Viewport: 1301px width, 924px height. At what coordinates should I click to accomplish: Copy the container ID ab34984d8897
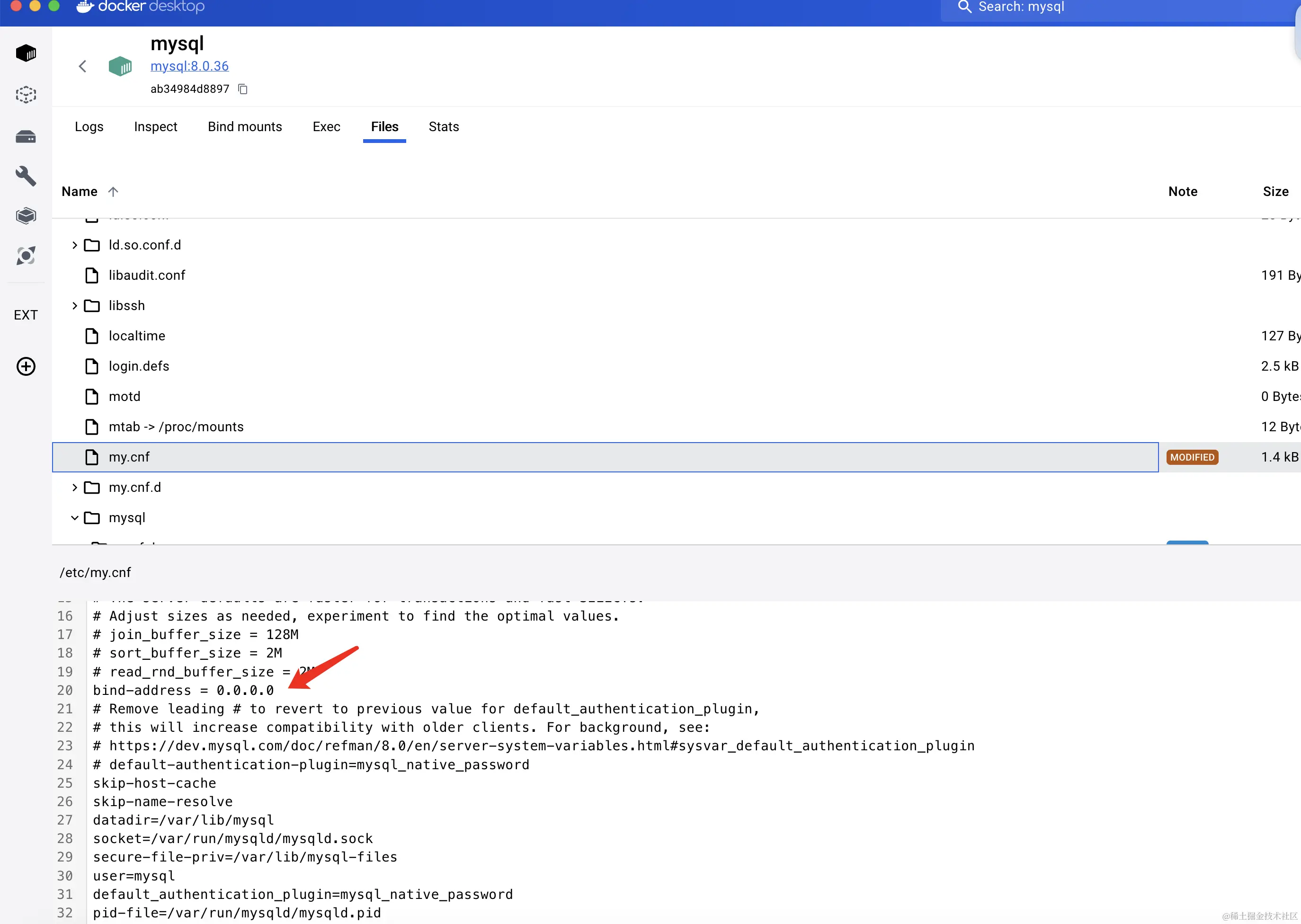click(x=243, y=89)
